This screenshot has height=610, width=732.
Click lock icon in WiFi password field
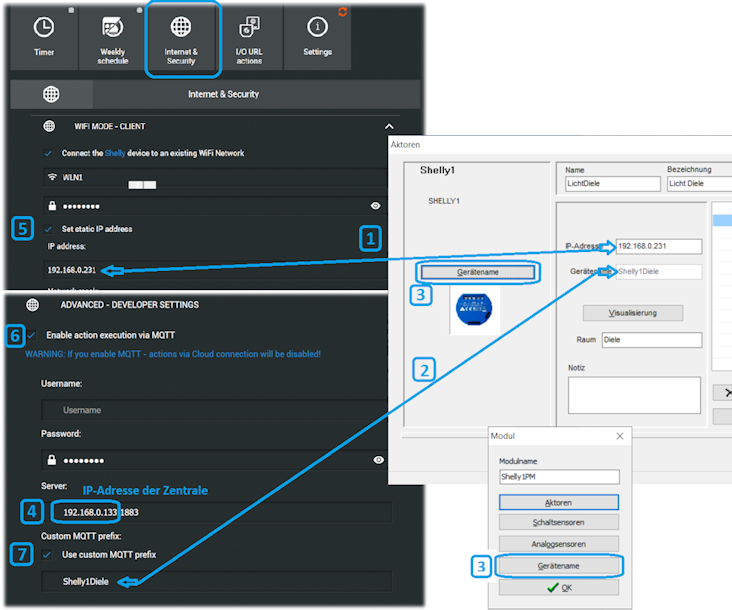[x=52, y=206]
